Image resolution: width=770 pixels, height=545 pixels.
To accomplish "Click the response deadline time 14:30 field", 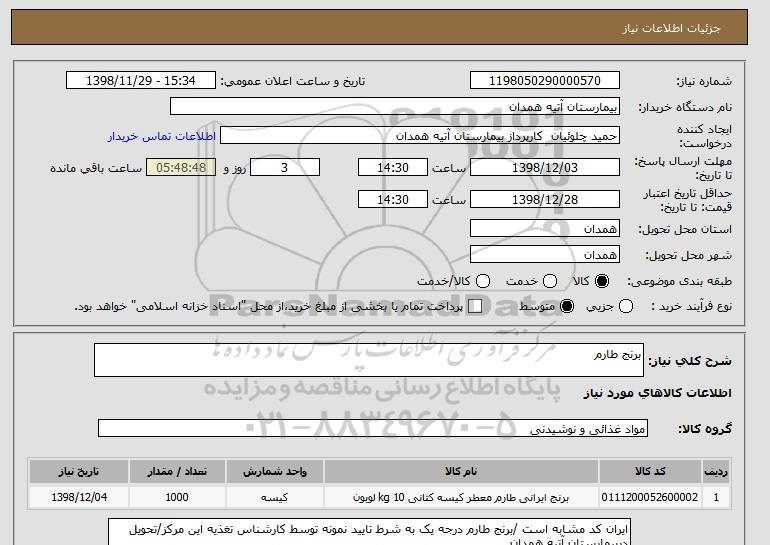I will [x=393, y=167].
